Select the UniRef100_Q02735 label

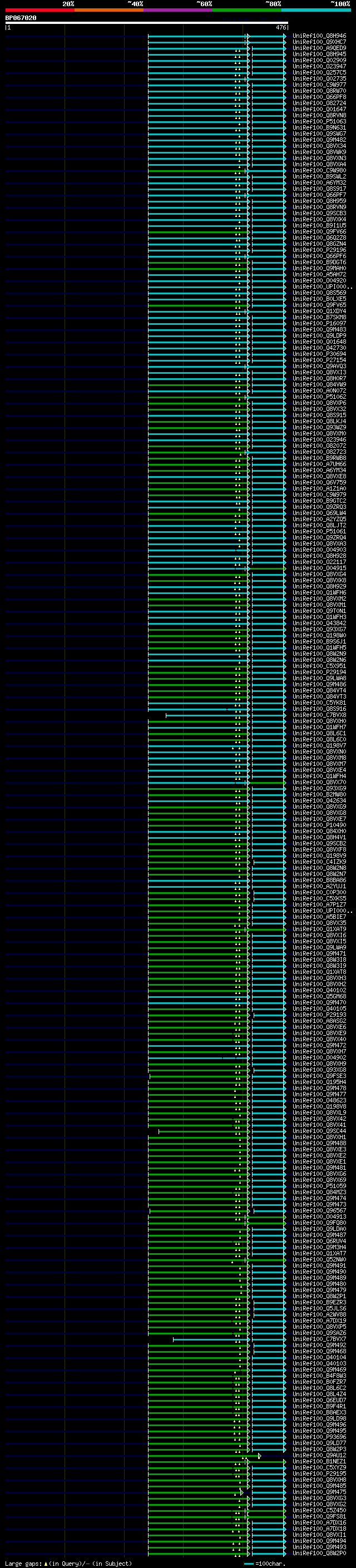pyautogui.click(x=319, y=78)
